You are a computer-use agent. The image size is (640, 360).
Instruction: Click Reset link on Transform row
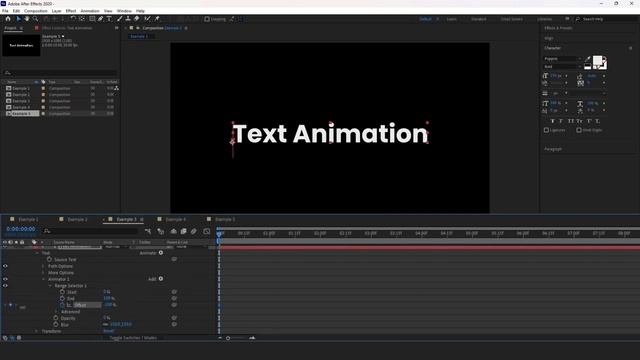(x=109, y=331)
